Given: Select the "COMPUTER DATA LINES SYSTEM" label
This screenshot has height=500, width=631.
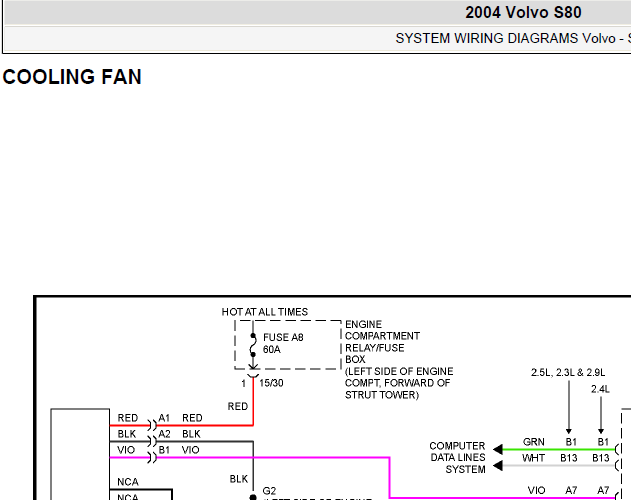Looking at the screenshot, I should [457, 458].
